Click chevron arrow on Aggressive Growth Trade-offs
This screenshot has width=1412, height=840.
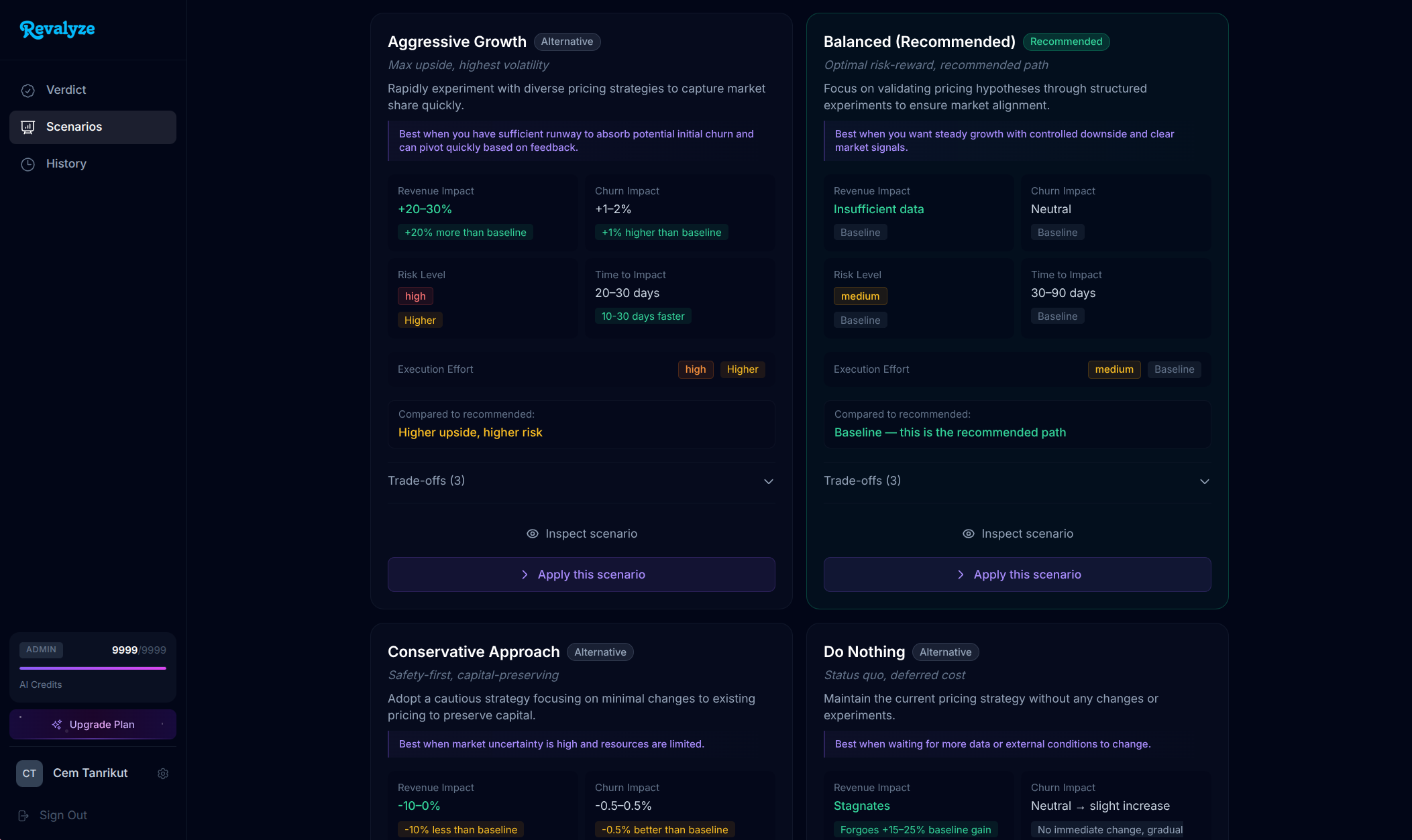pyautogui.click(x=769, y=481)
